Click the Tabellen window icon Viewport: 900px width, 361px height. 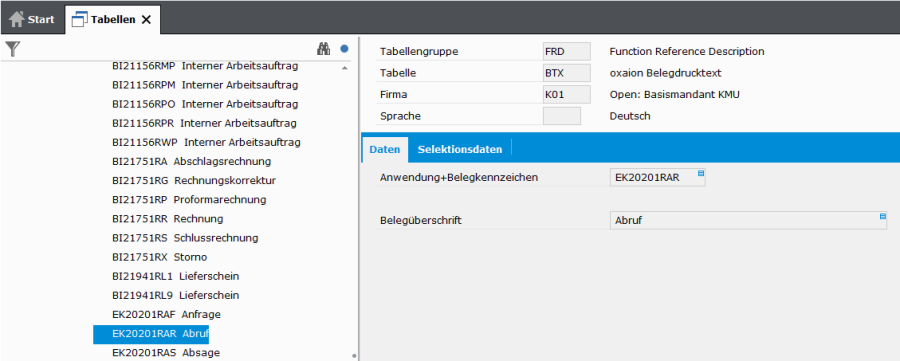(x=79, y=20)
